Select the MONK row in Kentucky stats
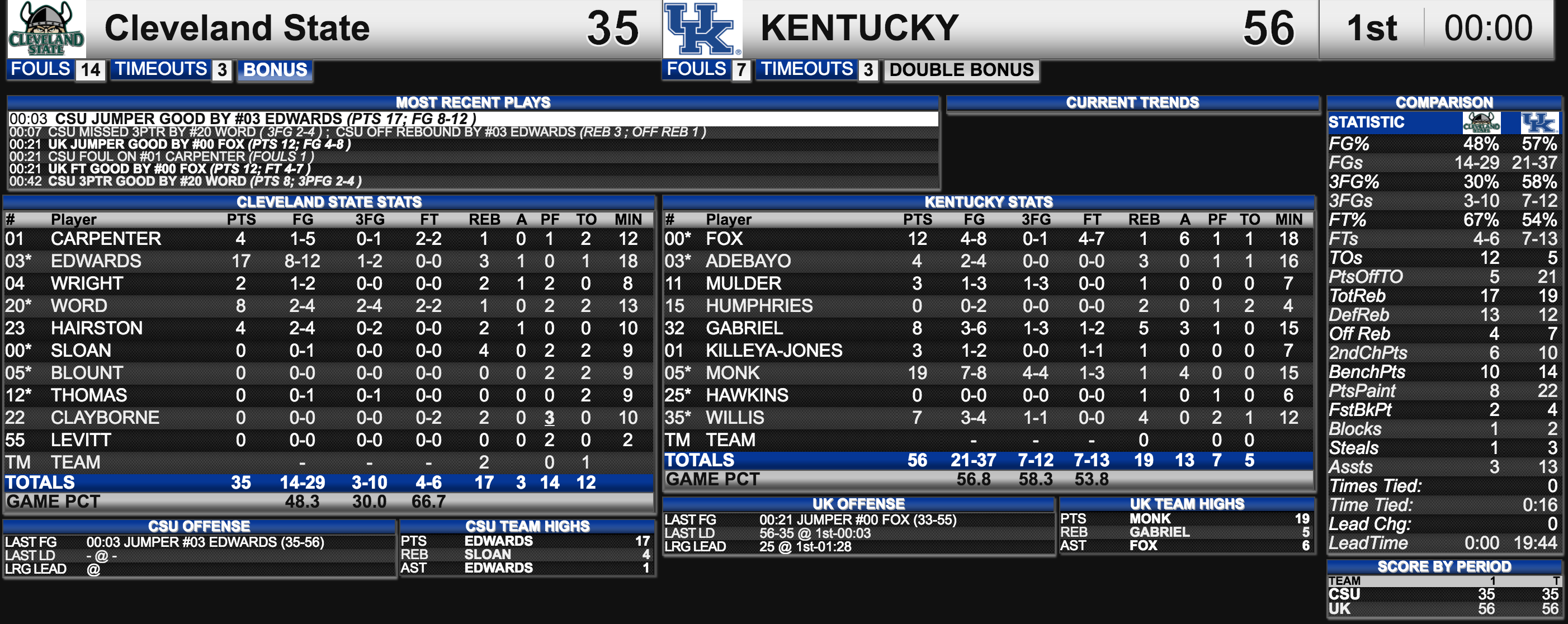Screen dimensions: 1568x624 click(988, 372)
